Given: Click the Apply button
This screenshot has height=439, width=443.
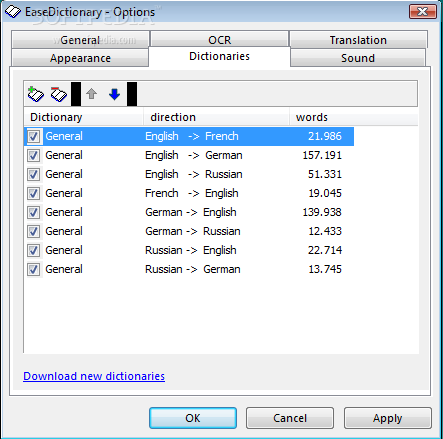Looking at the screenshot, I should [388, 418].
